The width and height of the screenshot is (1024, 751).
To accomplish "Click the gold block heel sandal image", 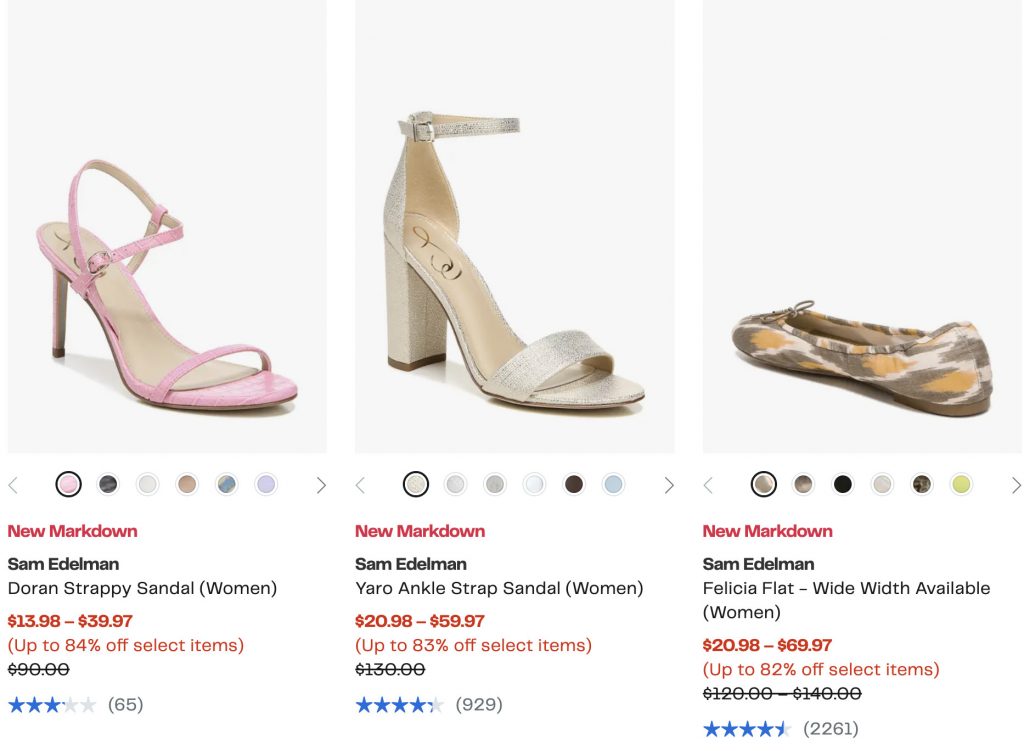I will tap(514, 260).
